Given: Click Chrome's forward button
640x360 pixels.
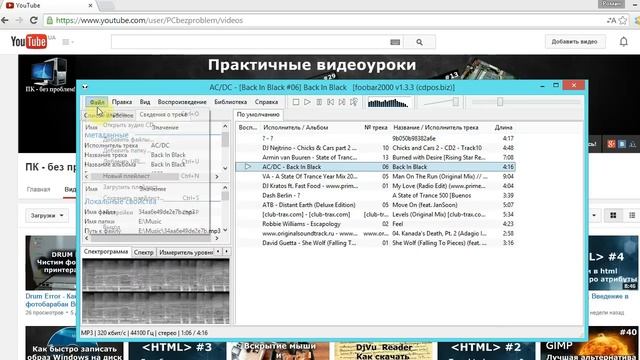Looking at the screenshot, I should coord(19,20).
